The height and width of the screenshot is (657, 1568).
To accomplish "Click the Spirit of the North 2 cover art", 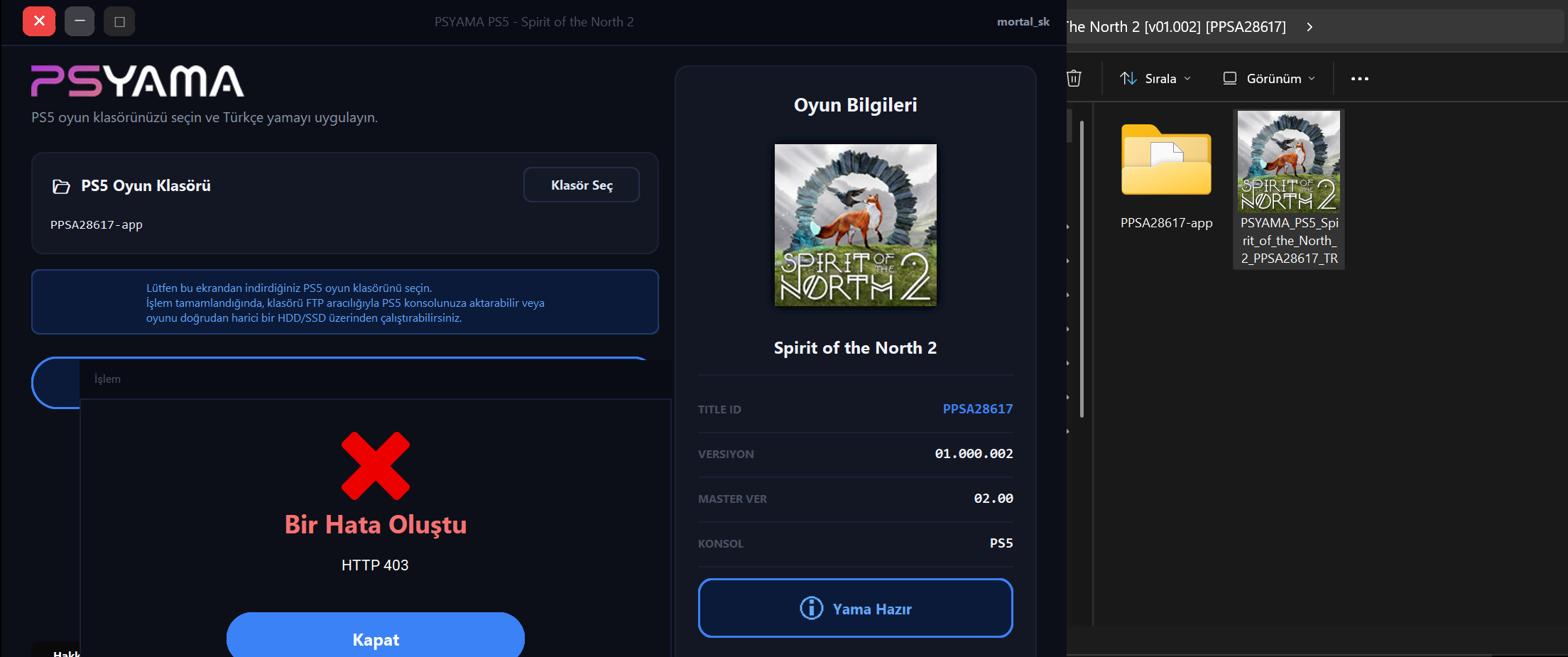I will pos(856,225).
